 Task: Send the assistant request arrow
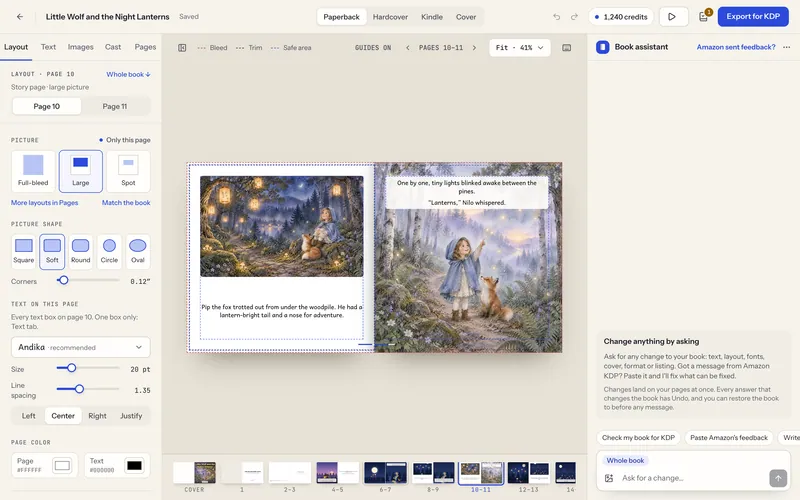[778, 478]
